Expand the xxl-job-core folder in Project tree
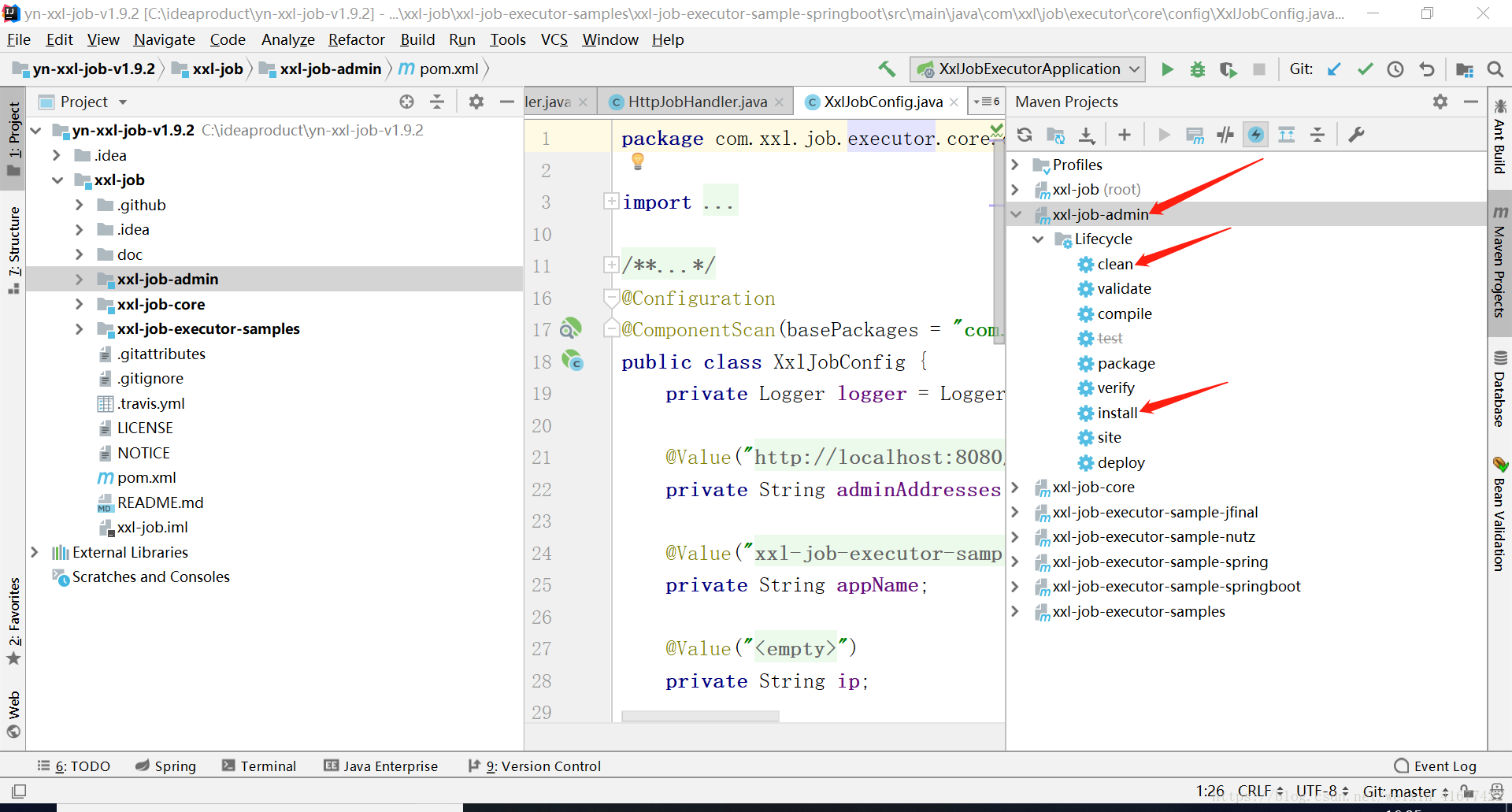The width and height of the screenshot is (1512, 812). 79,304
